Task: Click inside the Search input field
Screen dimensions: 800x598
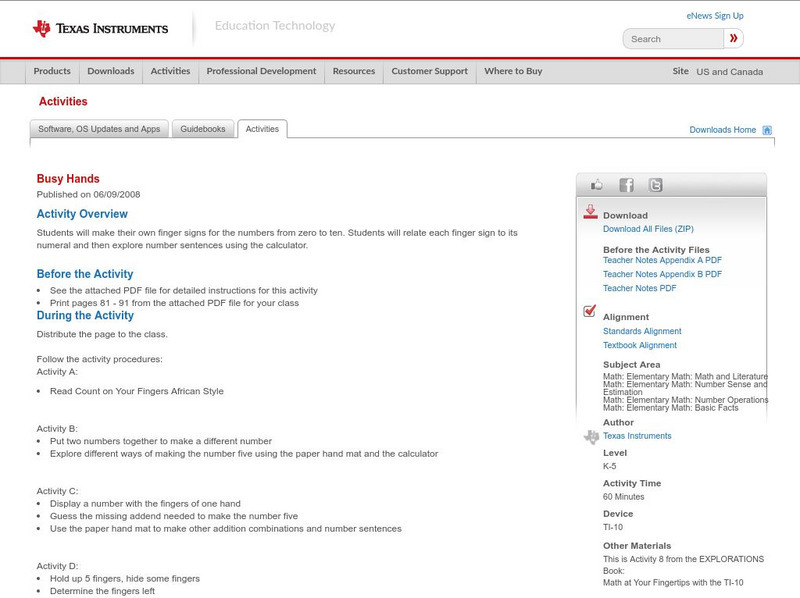Action: [673, 39]
